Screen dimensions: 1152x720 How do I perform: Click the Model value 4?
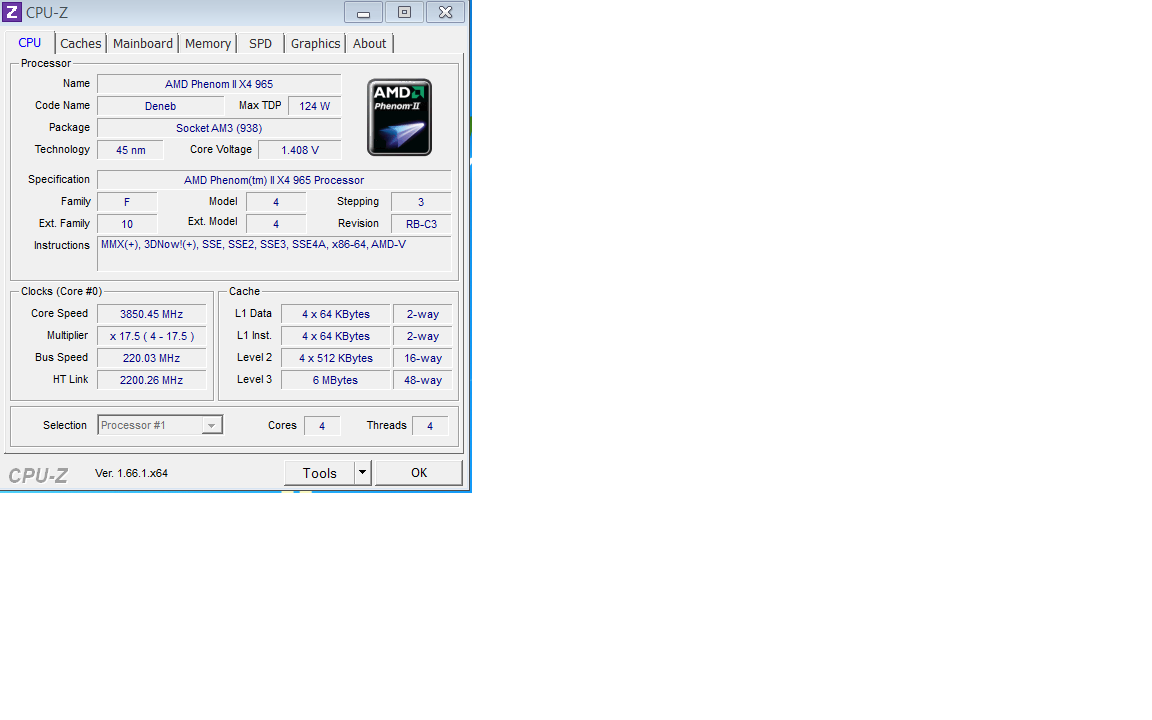pos(276,202)
